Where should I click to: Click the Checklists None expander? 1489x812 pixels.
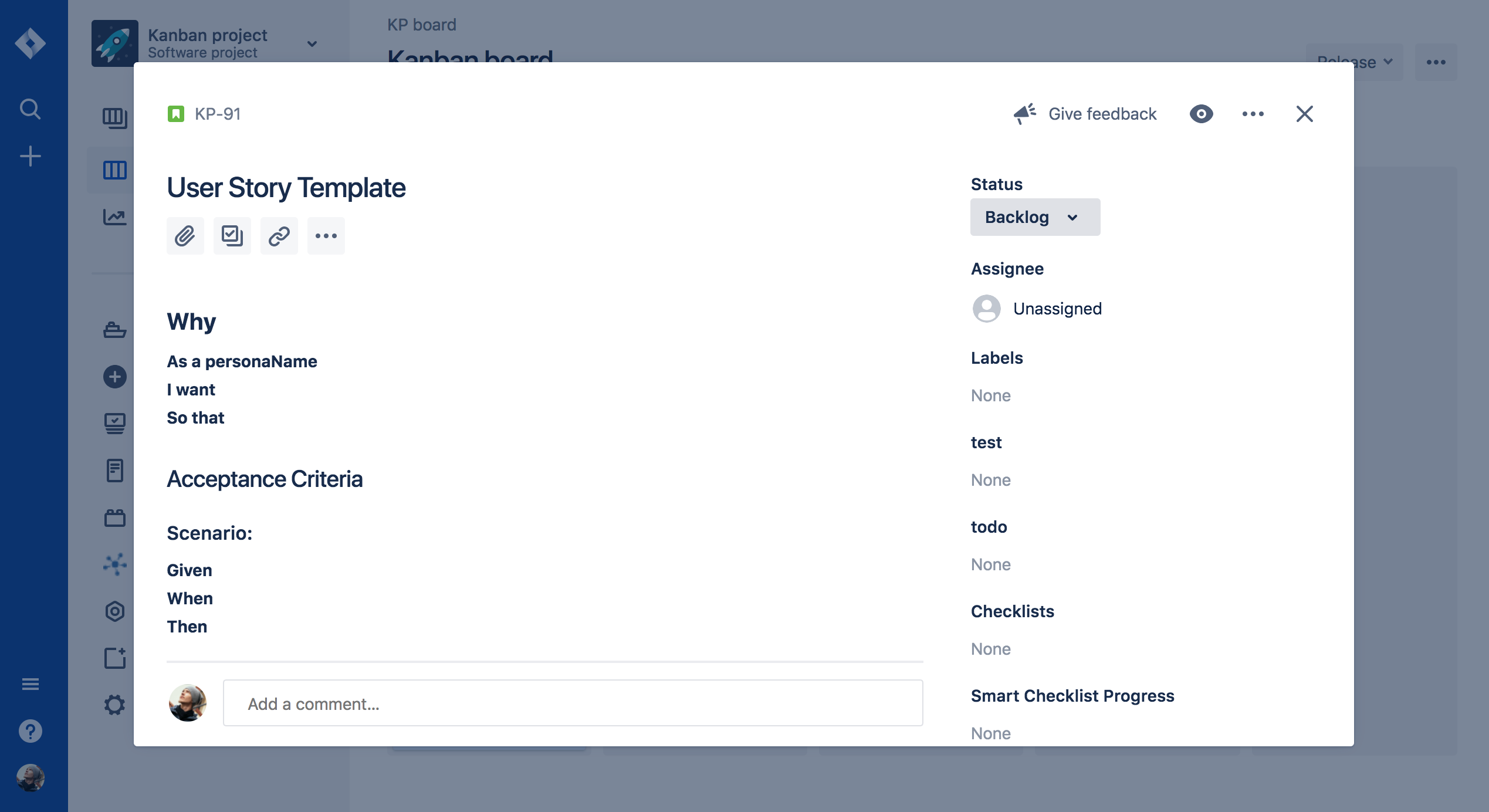[991, 648]
